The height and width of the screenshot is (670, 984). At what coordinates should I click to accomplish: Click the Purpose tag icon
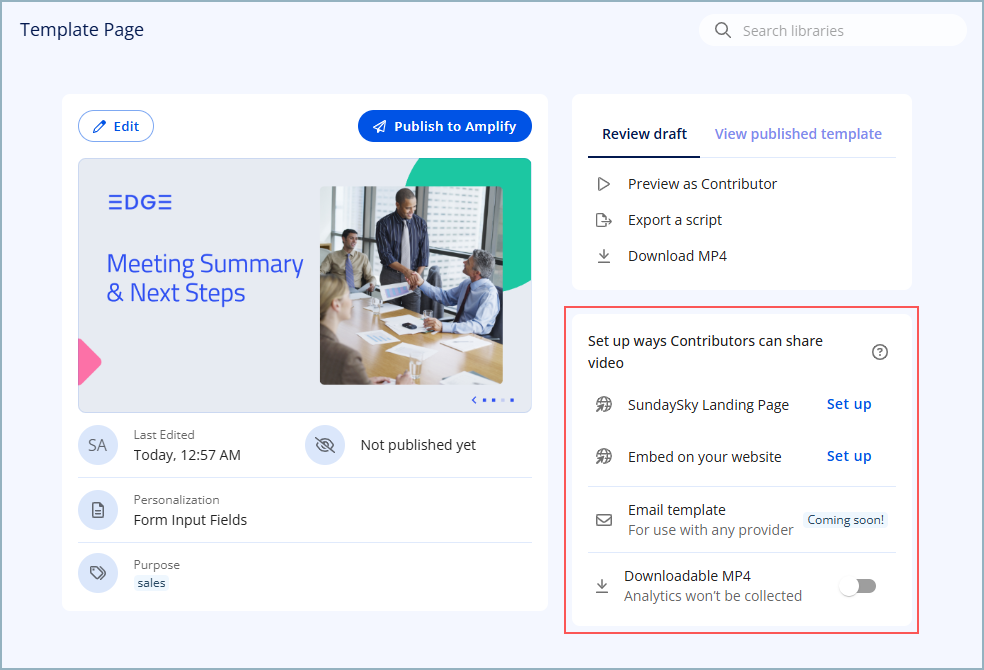pyautogui.click(x=98, y=573)
